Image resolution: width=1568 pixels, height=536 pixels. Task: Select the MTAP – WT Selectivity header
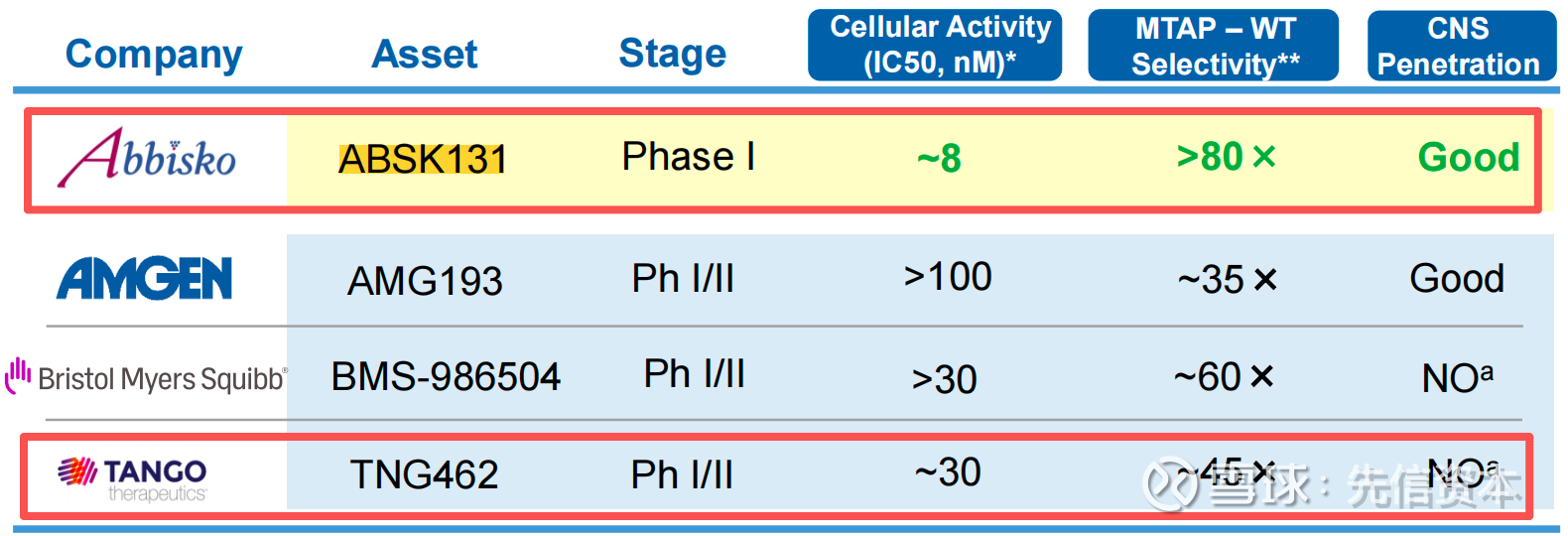pyautogui.click(x=1213, y=46)
